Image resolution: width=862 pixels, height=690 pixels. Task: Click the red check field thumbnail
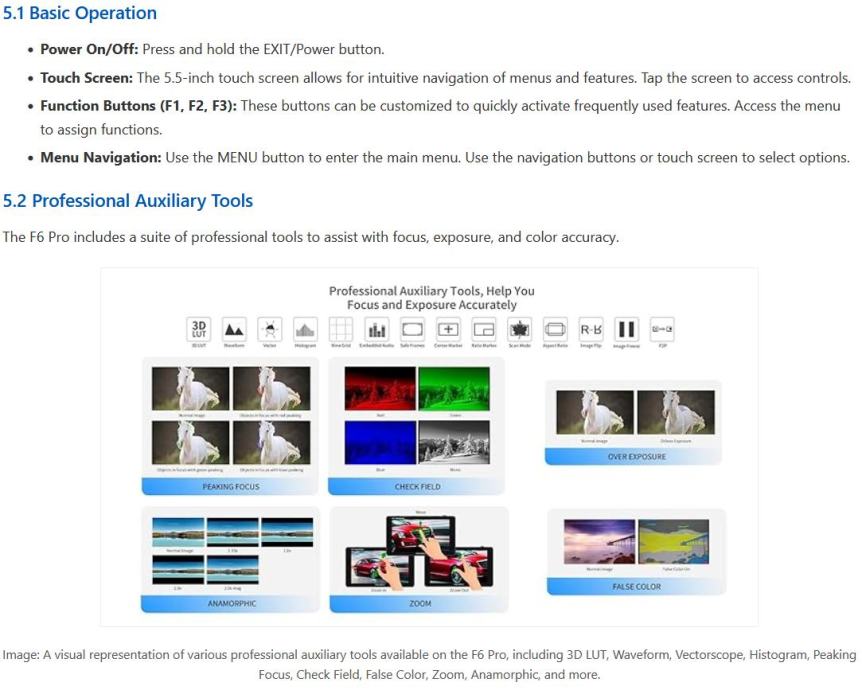tap(379, 388)
